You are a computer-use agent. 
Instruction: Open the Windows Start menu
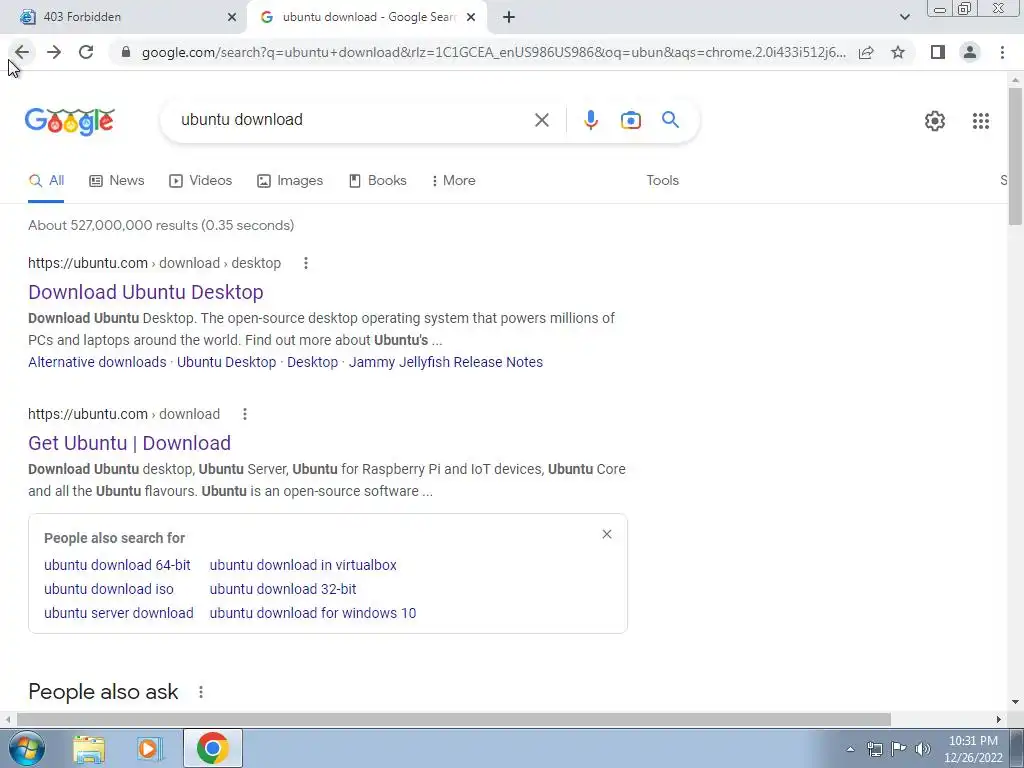(x=25, y=749)
